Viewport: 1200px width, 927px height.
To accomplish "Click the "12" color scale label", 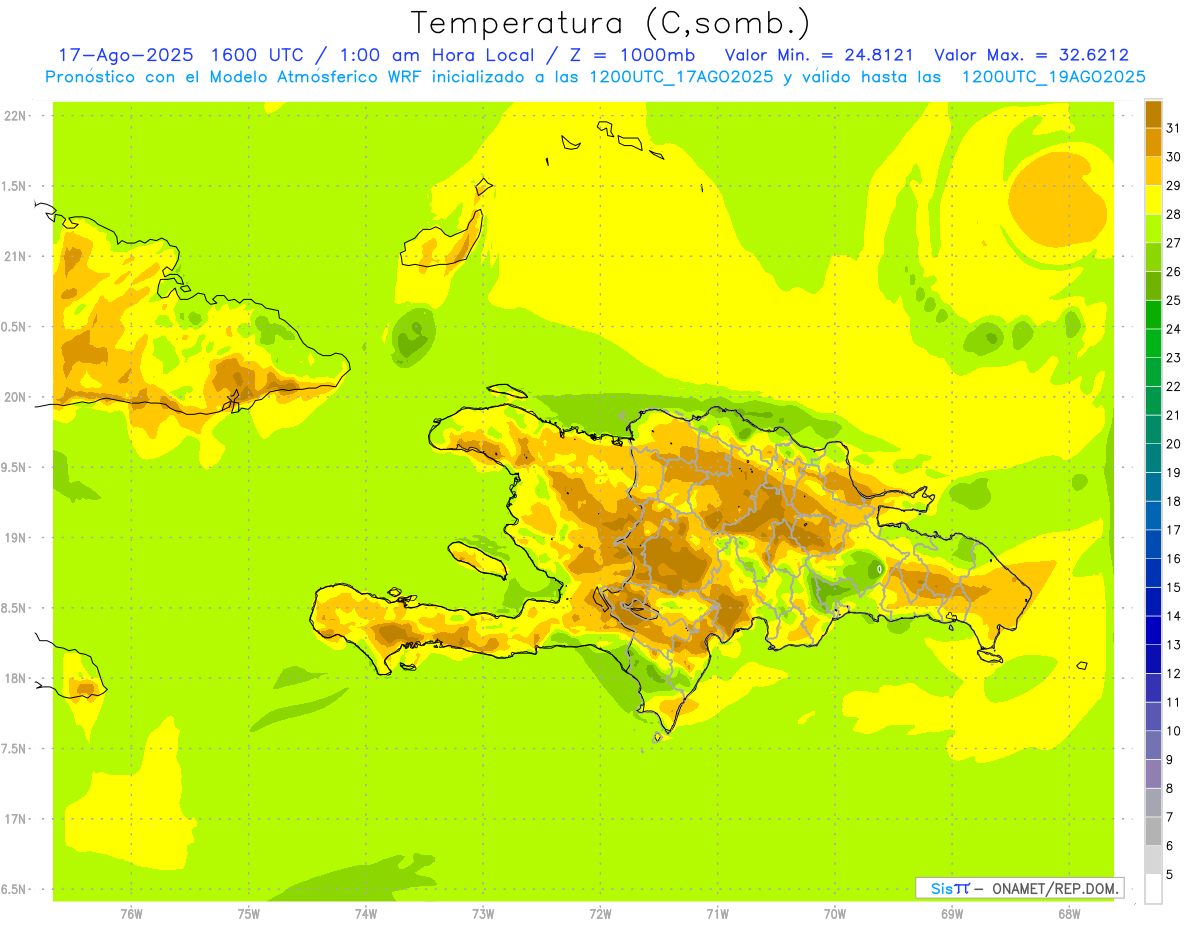I will (1174, 674).
